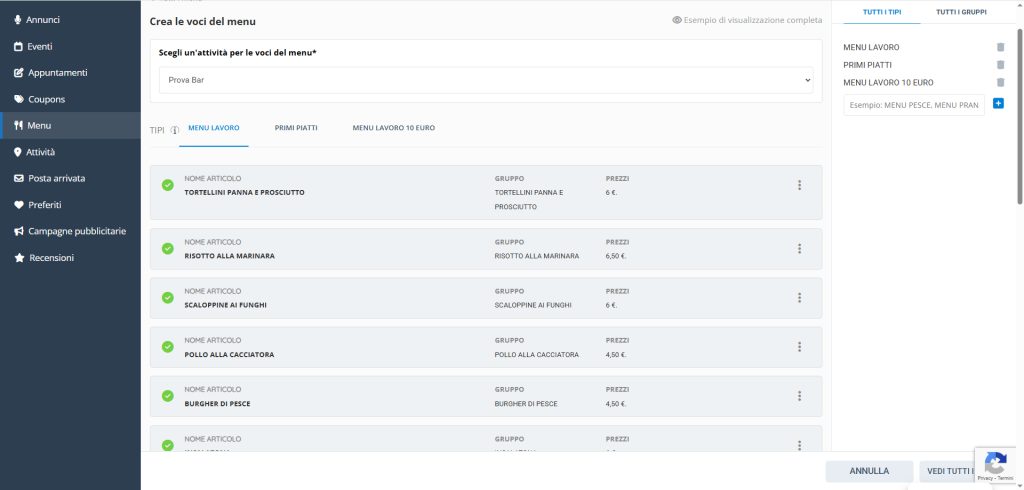Open the Prova Bar activity dropdown
The image size is (1024, 490).
[486, 80]
